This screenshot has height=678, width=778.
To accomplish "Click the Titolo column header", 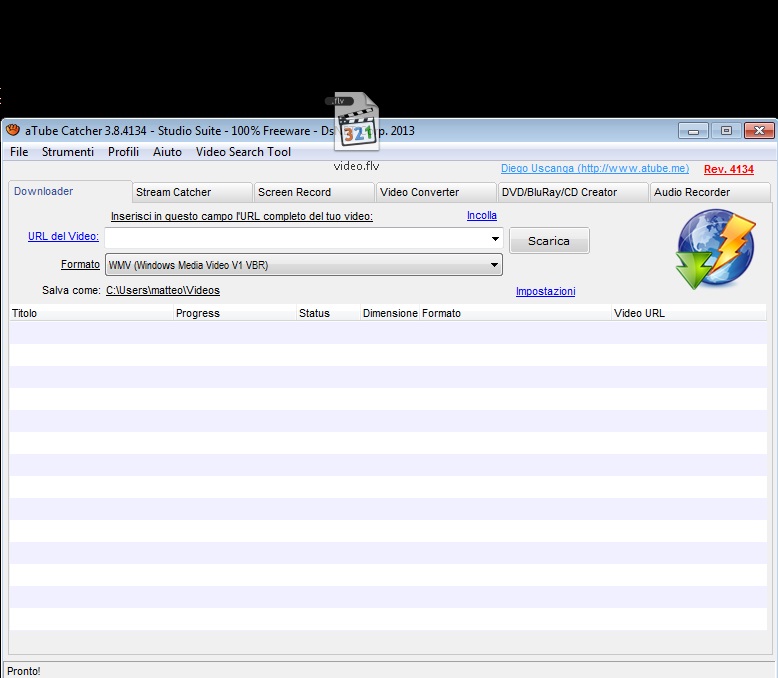I will click(x=91, y=313).
